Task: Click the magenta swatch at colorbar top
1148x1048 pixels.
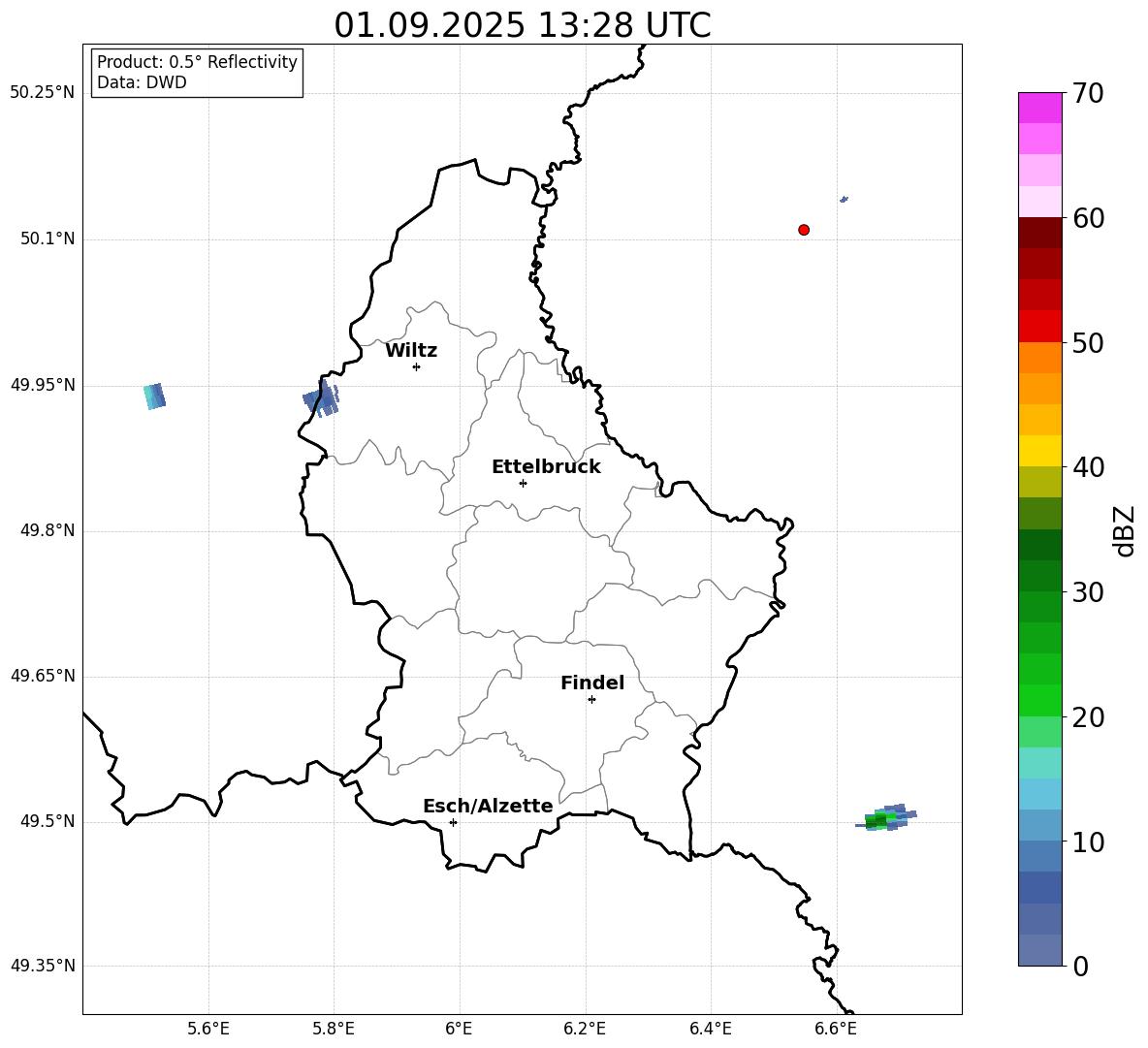Action: (x=1039, y=108)
